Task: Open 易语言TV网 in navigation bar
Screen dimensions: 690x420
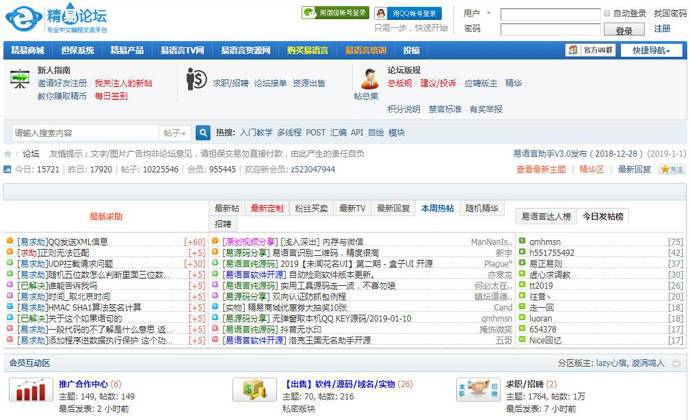Action: [182, 50]
